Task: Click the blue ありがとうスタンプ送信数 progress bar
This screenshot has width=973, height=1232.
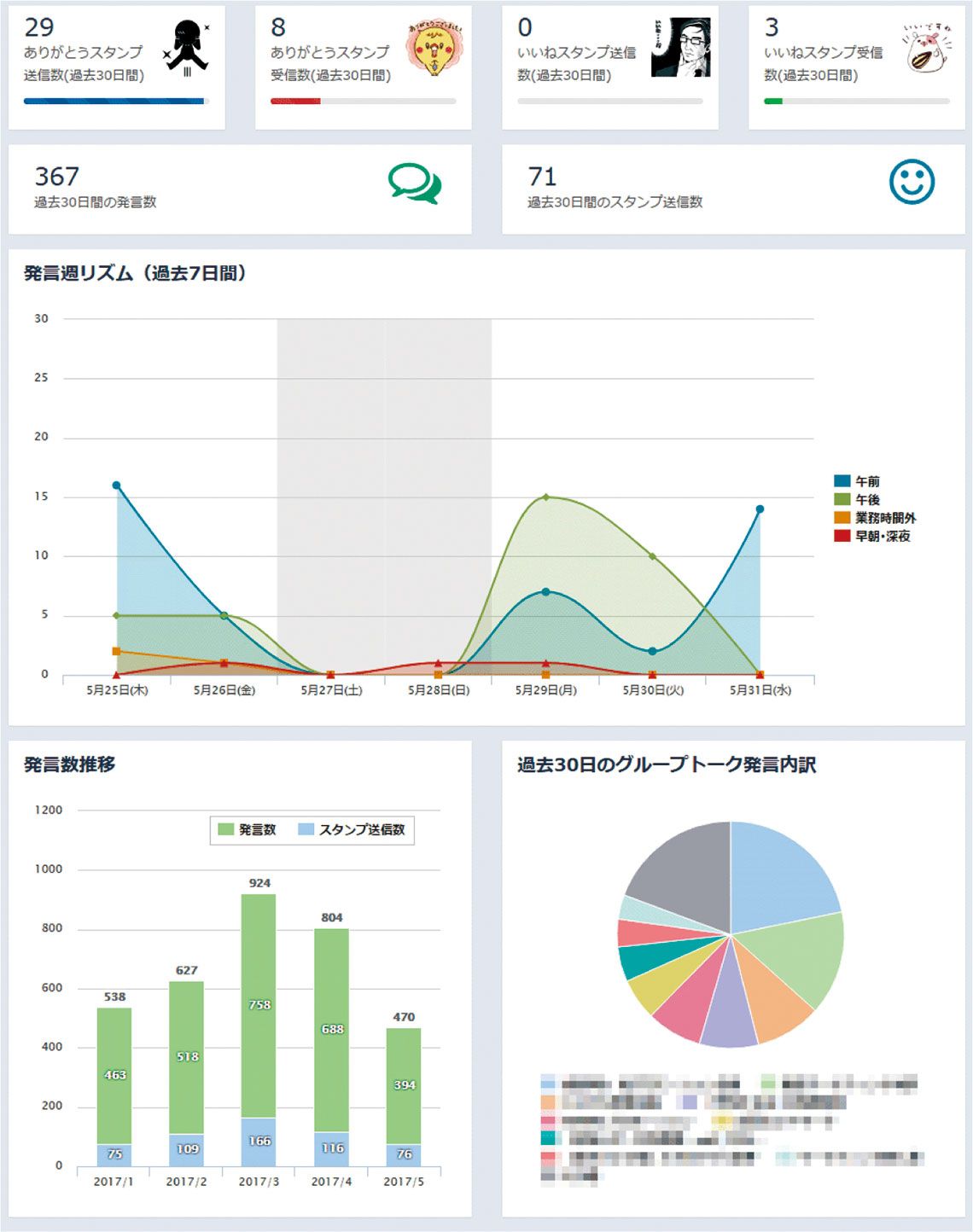Action: coord(114,102)
